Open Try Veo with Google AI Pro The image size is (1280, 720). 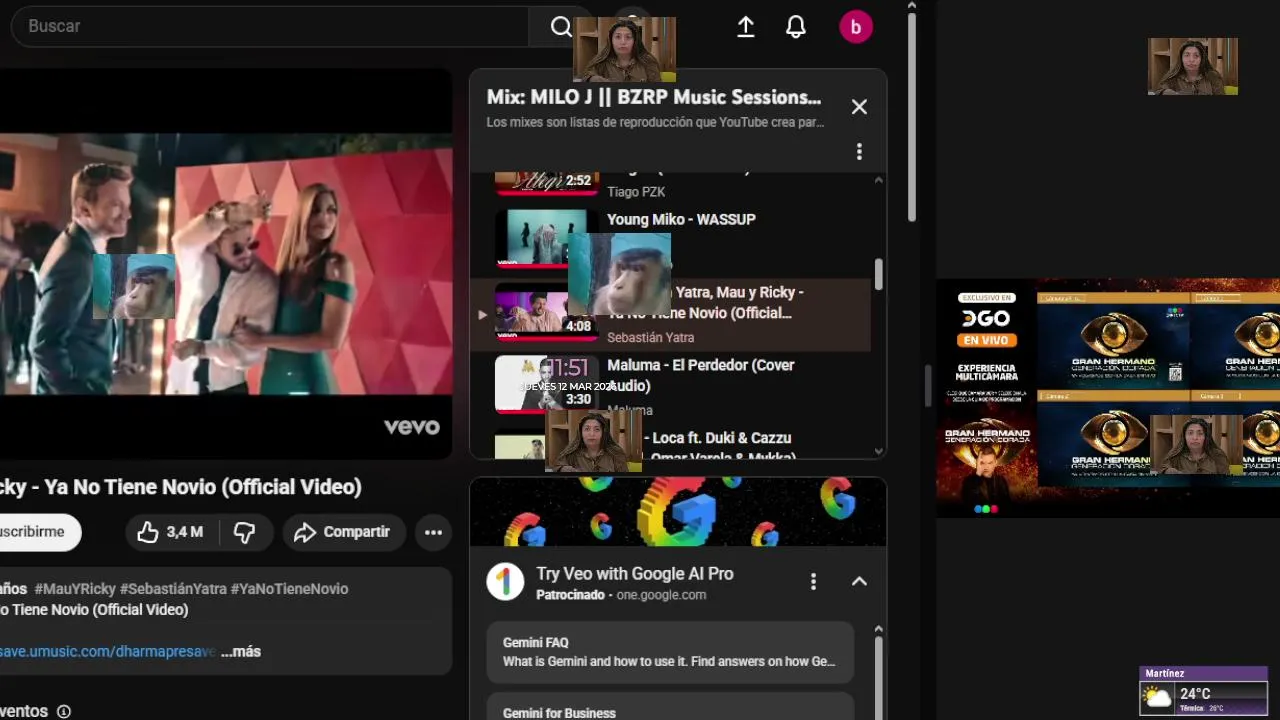tap(635, 574)
